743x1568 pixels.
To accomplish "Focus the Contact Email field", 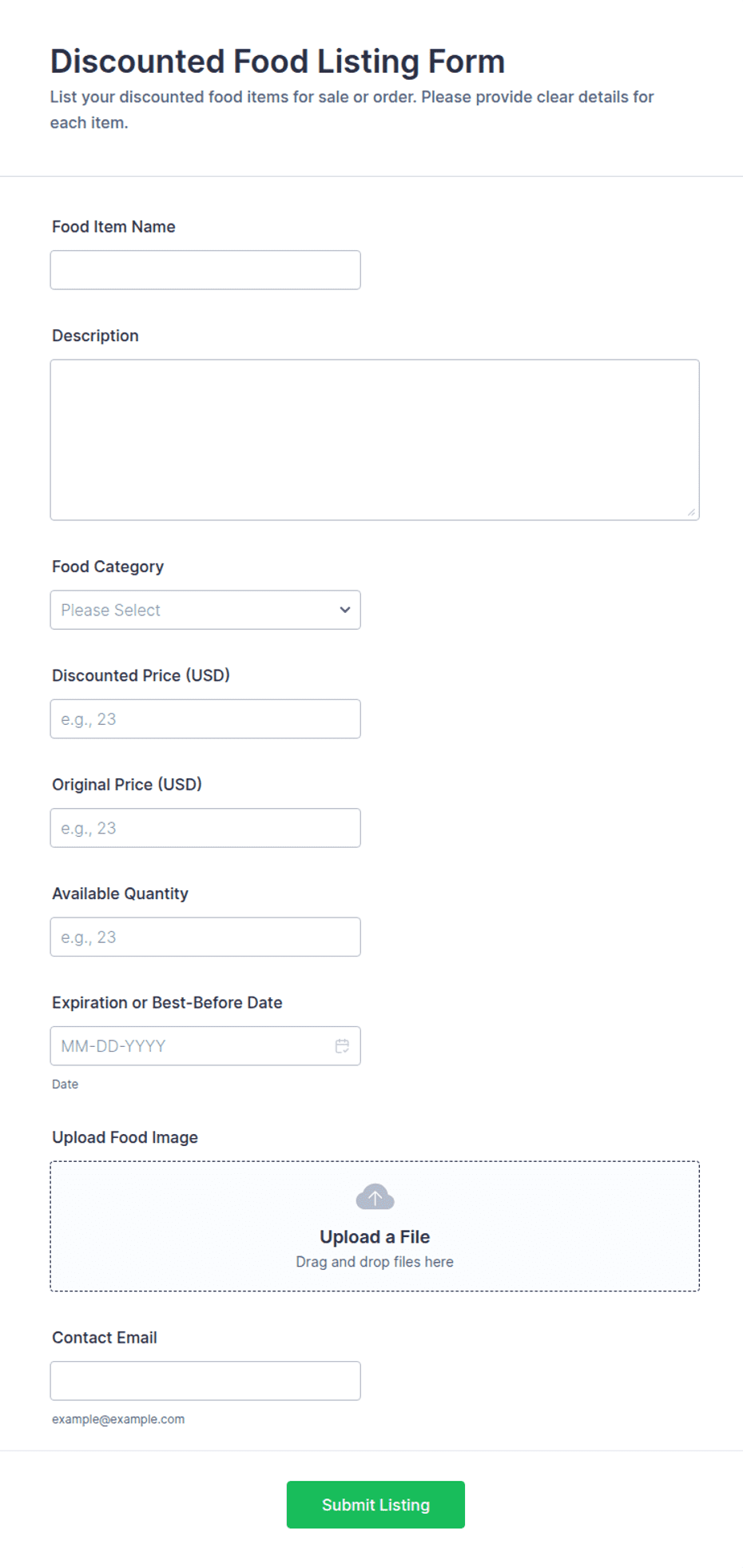I will point(205,1381).
